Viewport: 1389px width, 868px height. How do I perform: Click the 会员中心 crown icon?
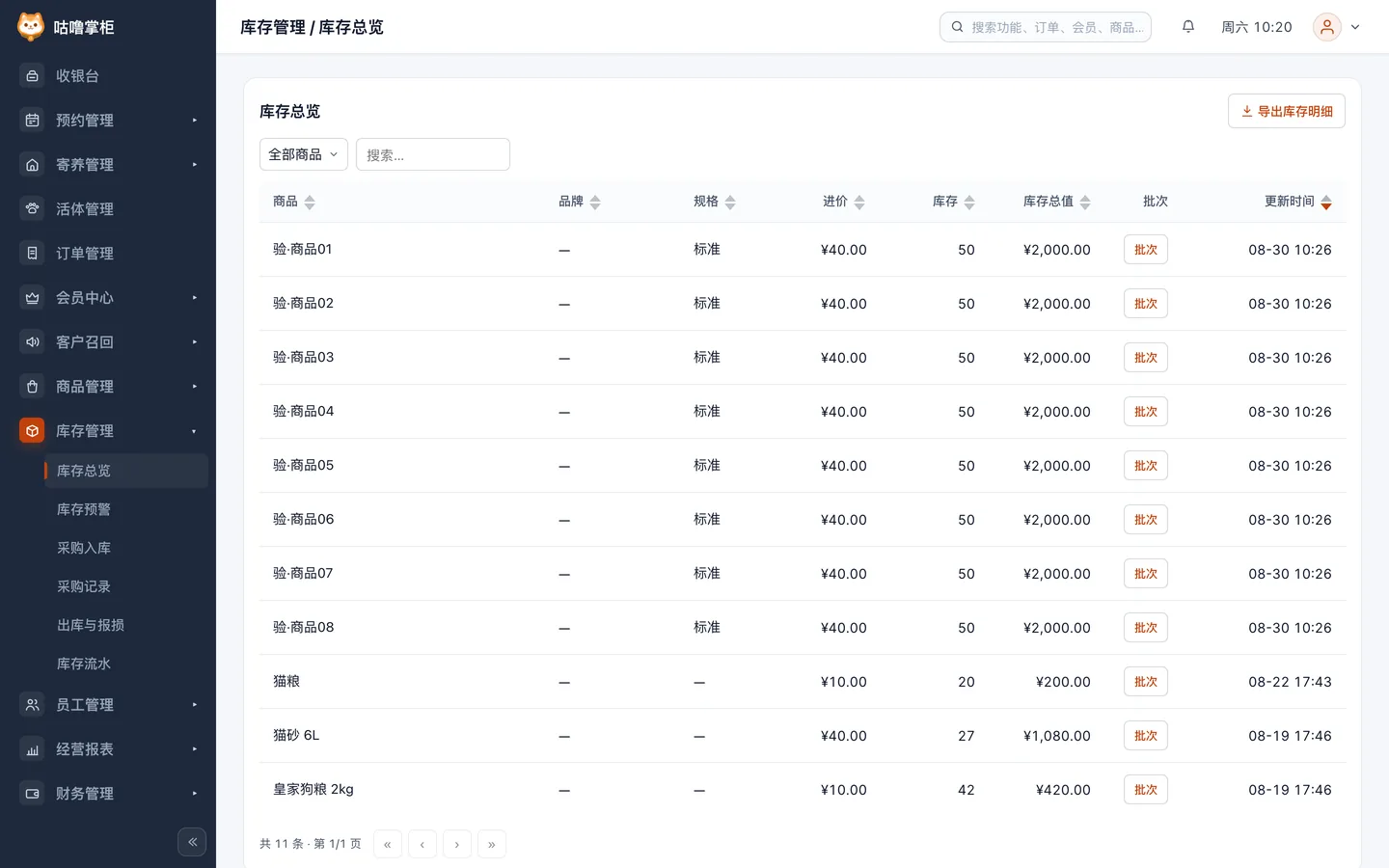pyautogui.click(x=32, y=298)
